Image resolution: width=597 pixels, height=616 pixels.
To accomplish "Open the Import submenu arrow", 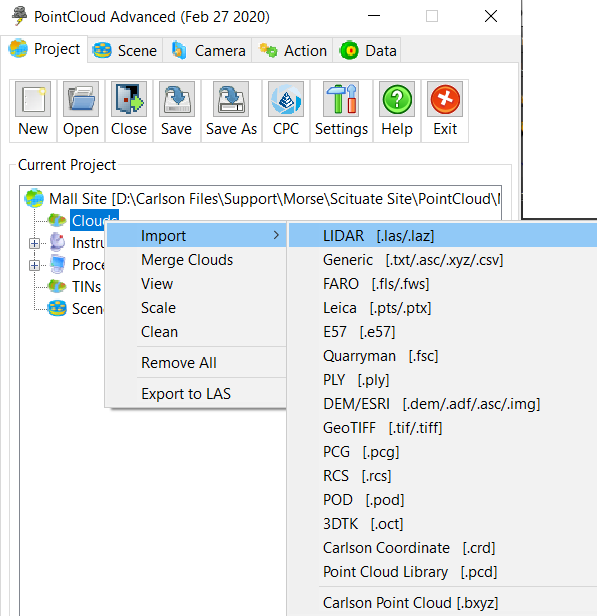I will [x=276, y=235].
